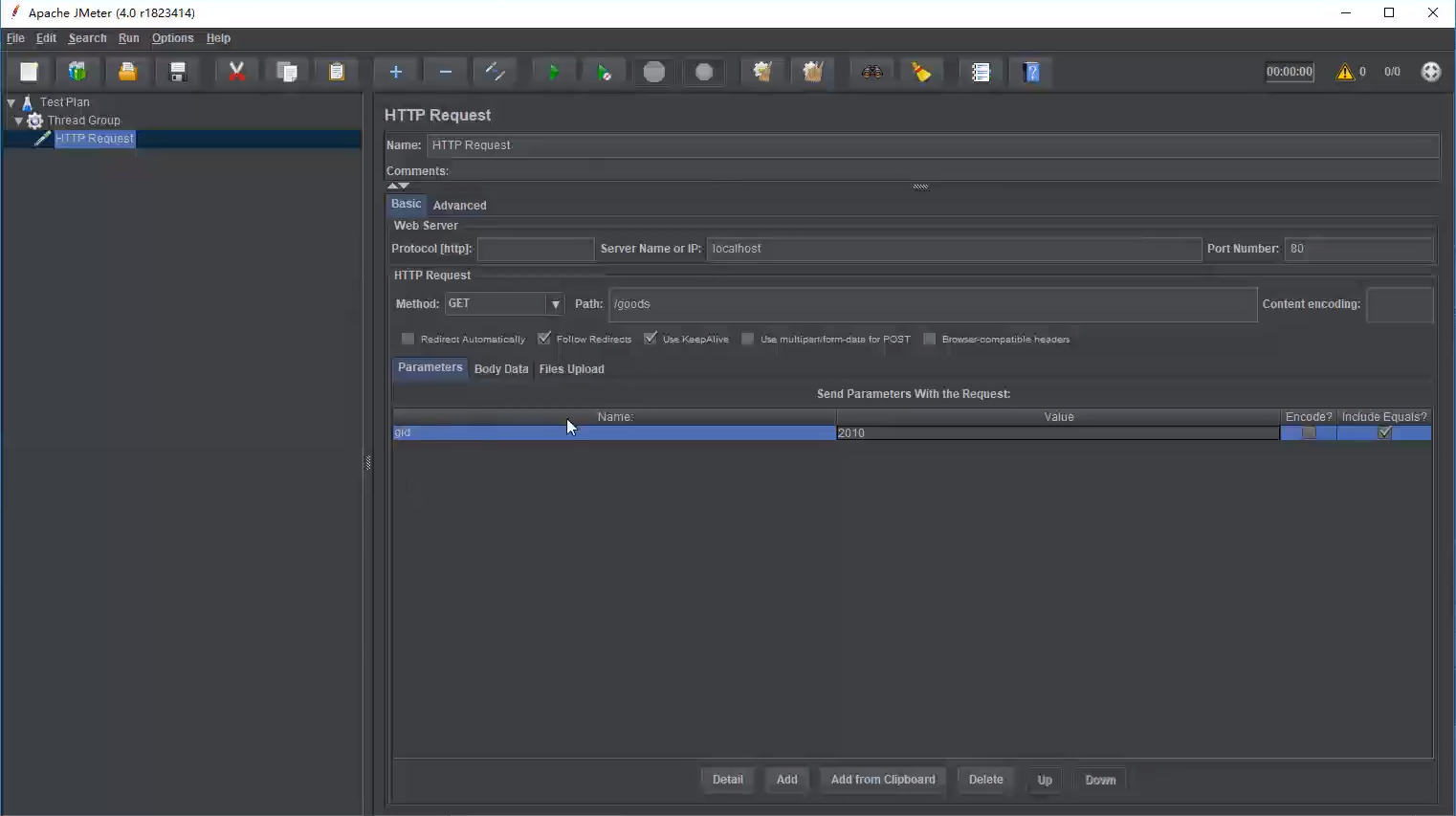Switch to the Body Data tab
The height and width of the screenshot is (816, 1456).
501,369
